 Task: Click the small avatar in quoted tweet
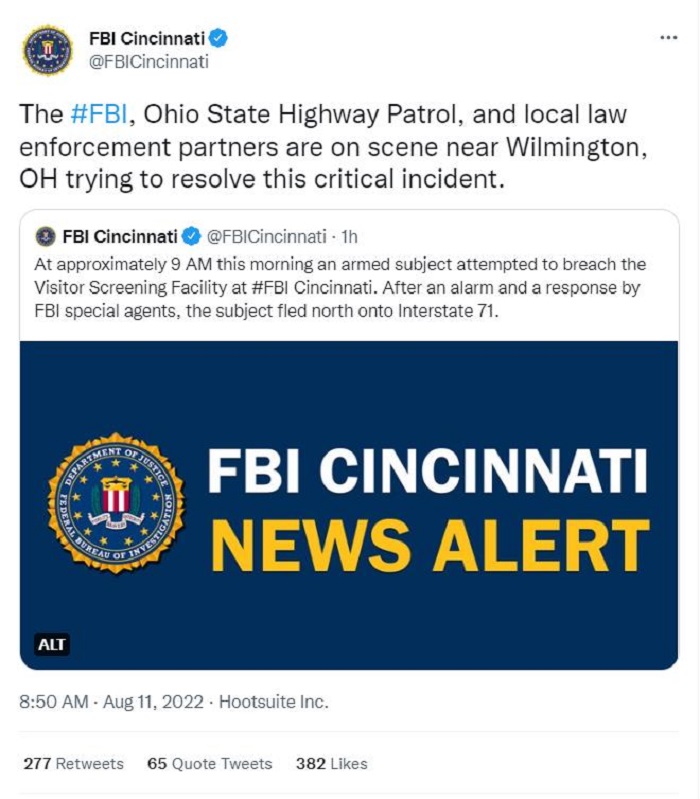coord(46,236)
